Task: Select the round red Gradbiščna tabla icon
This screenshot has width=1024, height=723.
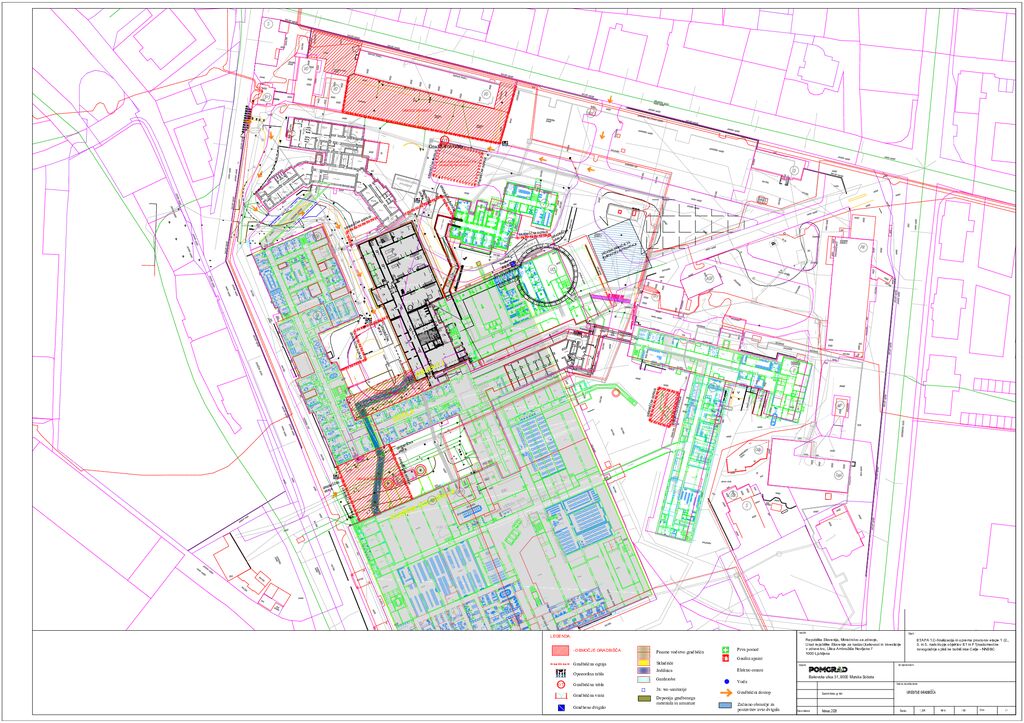Action: 560,685
